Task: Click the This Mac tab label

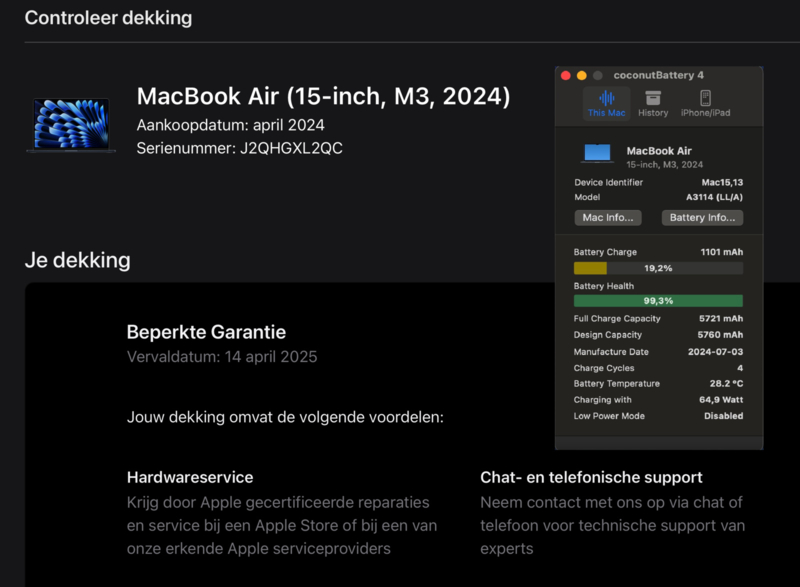Action: [x=606, y=113]
